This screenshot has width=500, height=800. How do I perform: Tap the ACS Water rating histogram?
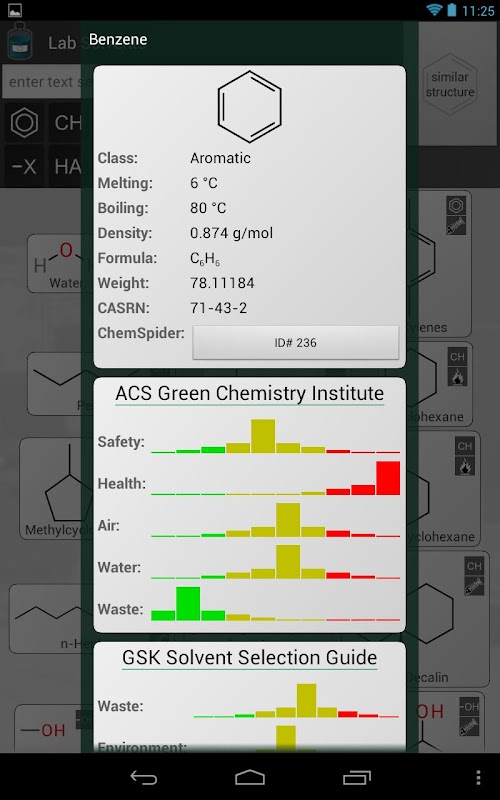[x=276, y=562]
